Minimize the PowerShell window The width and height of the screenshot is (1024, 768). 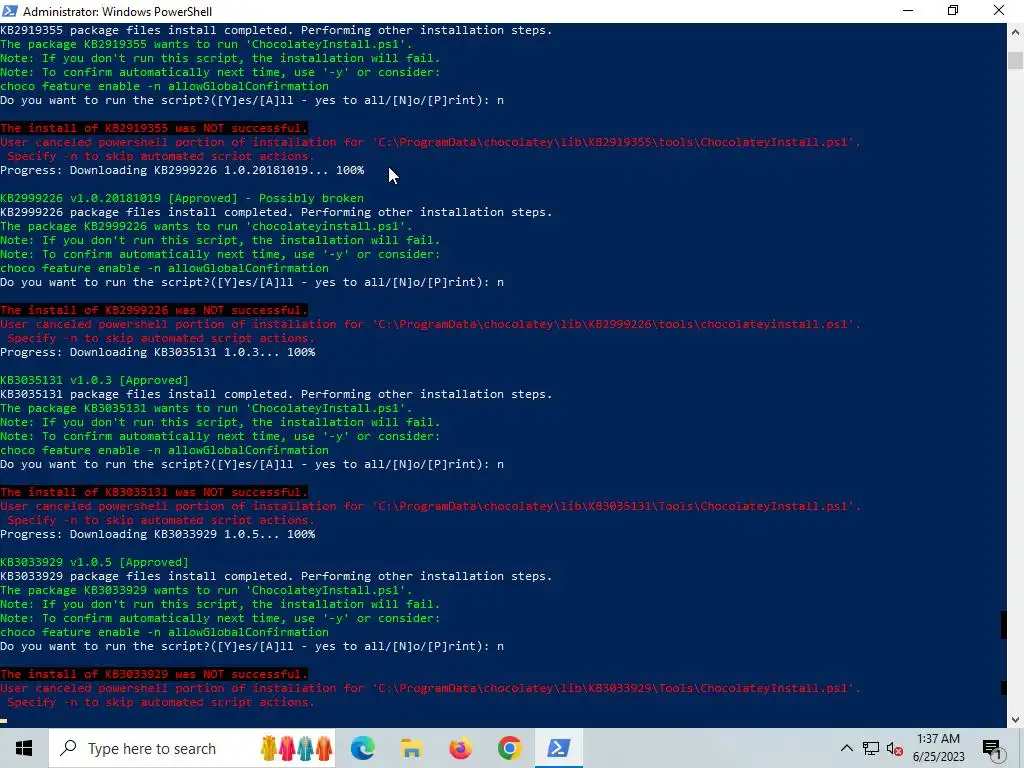click(x=908, y=11)
